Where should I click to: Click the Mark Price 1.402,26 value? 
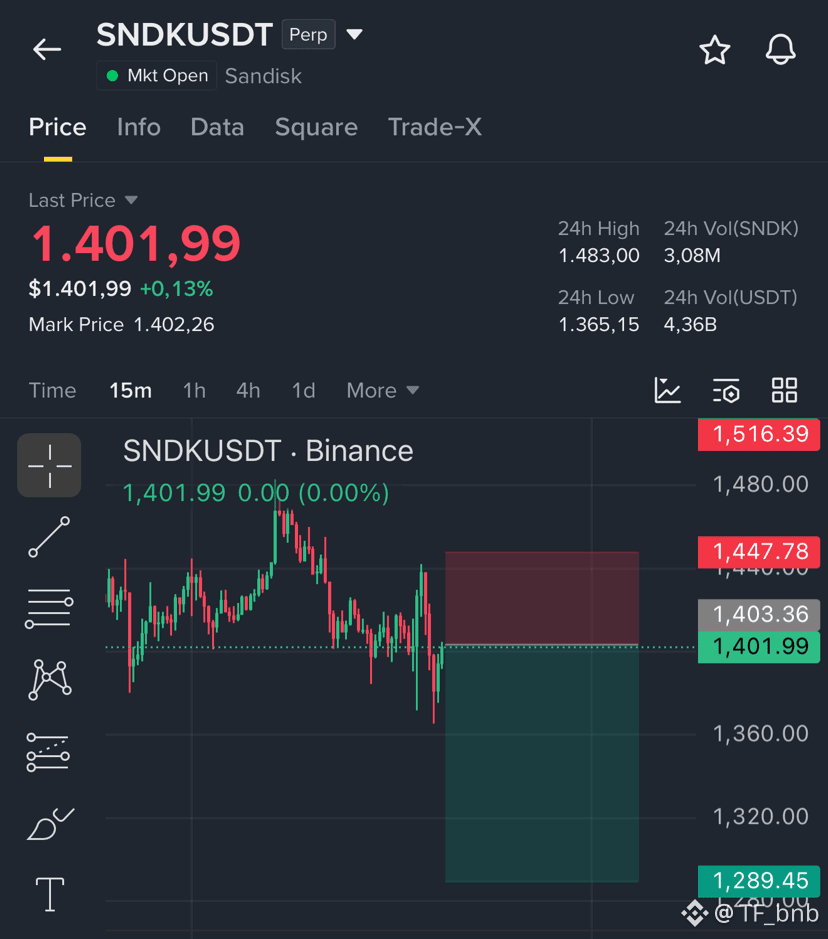click(x=174, y=325)
